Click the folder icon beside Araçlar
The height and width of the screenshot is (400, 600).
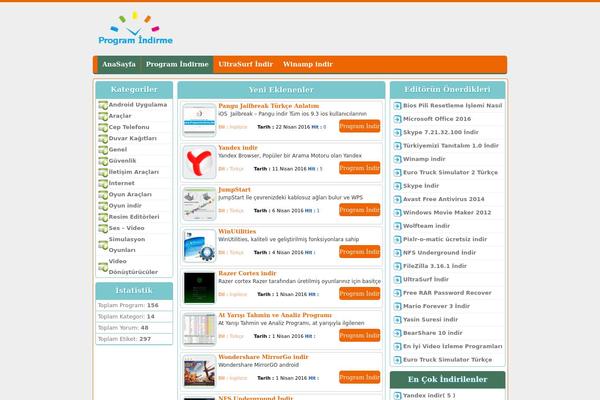coord(103,116)
